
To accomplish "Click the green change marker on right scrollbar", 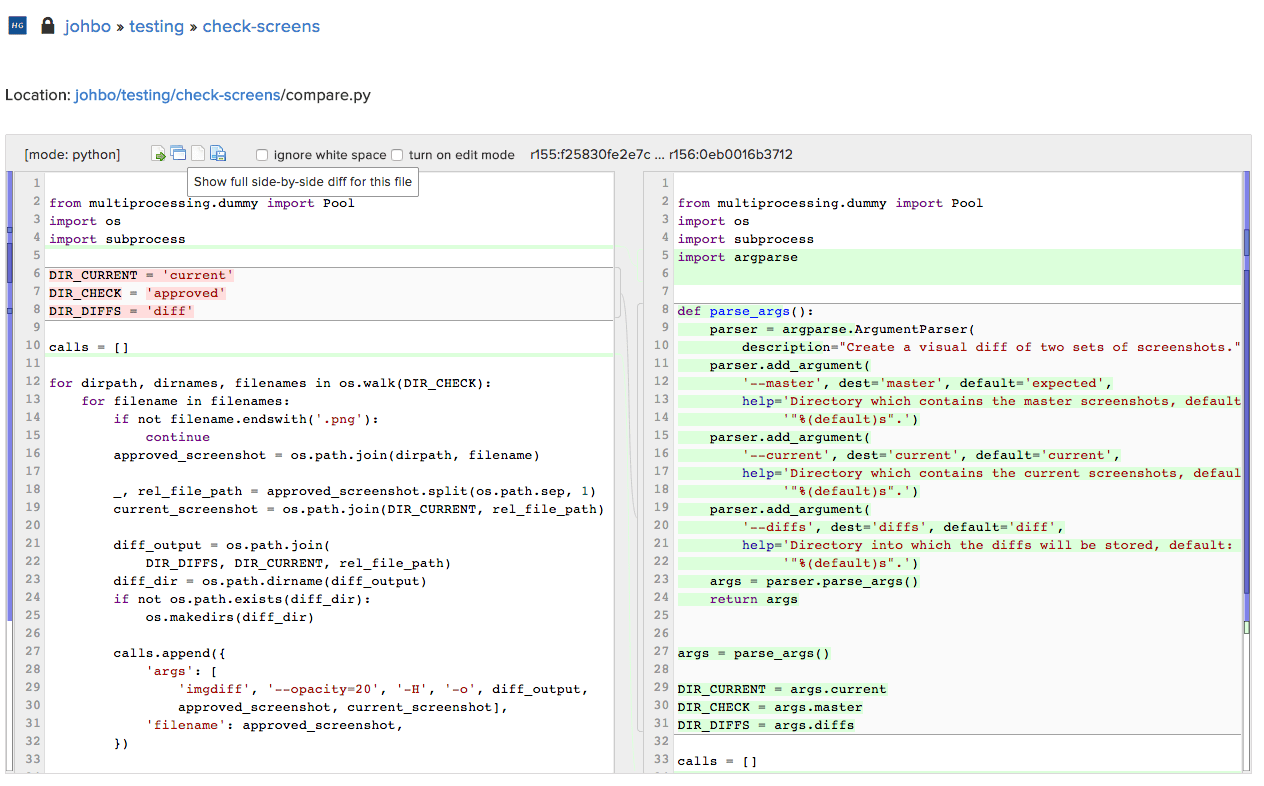I will pos(1246,625).
